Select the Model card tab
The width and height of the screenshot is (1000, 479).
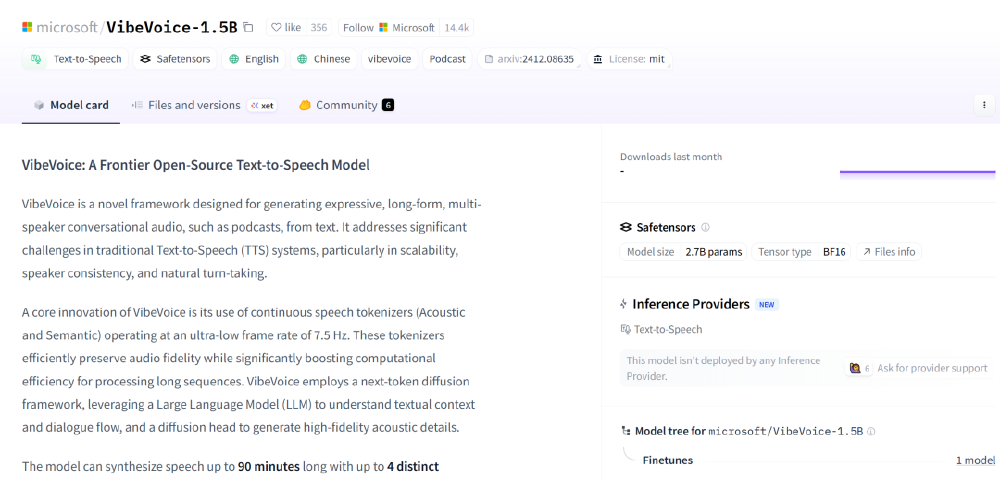tap(71, 105)
